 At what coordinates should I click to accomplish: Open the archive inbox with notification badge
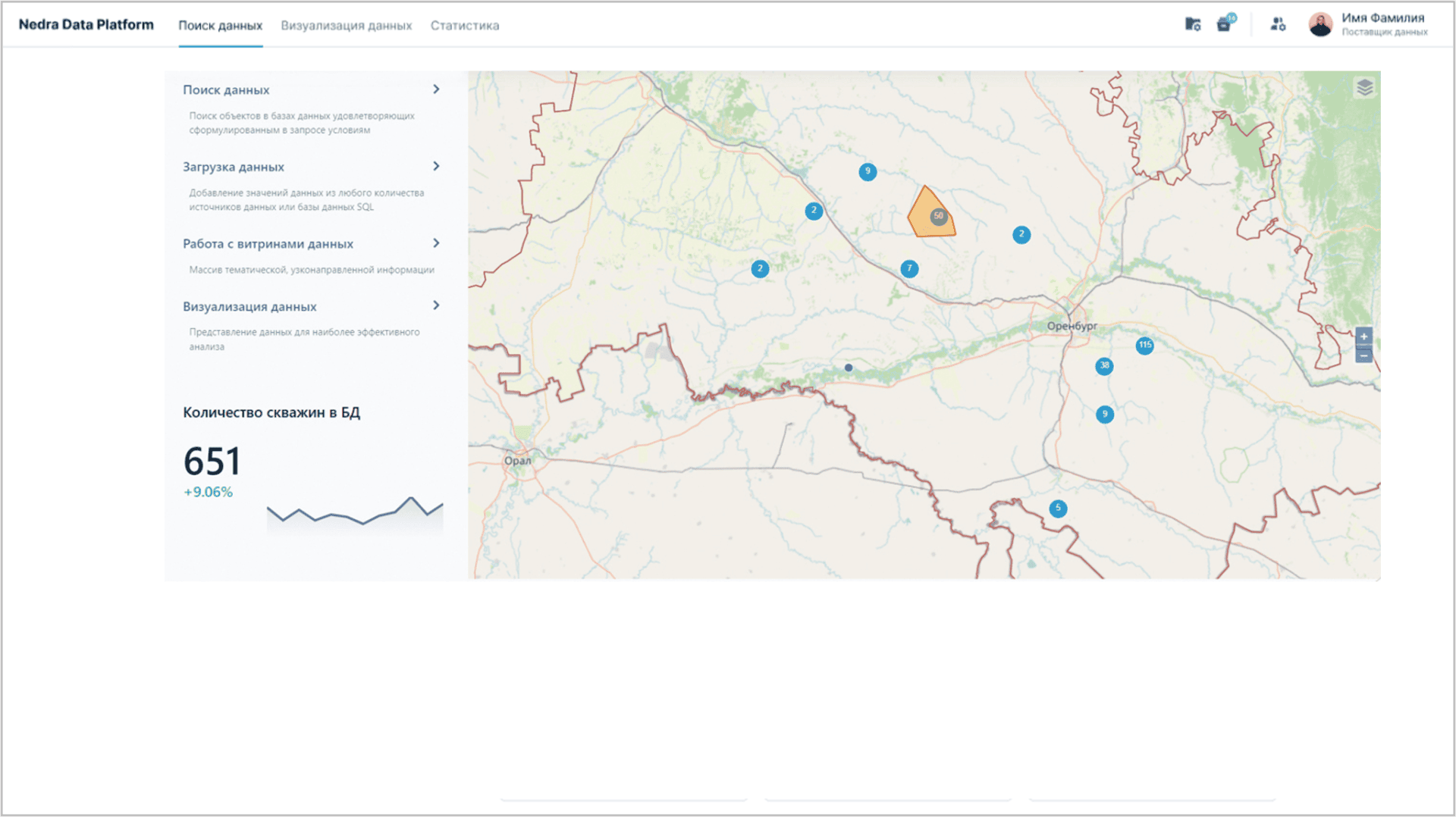[1225, 24]
